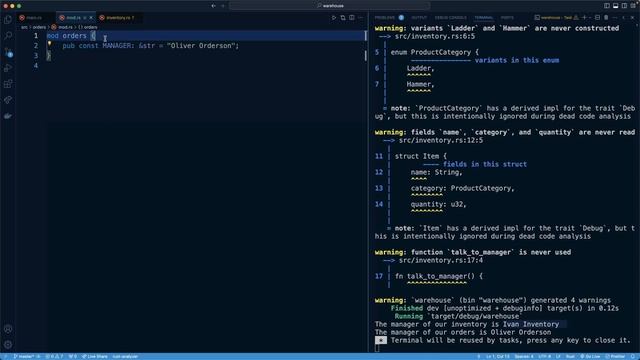640x360 pixels.
Task: Click the lightbulb code action on line 2
Action: (49, 44)
